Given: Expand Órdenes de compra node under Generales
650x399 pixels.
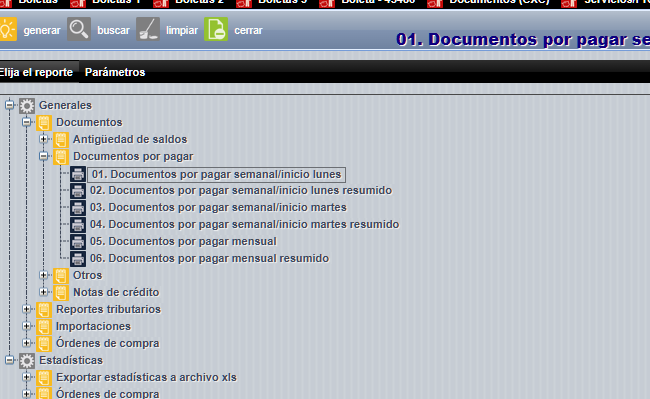Looking at the screenshot, I should pyautogui.click(x=27, y=343).
